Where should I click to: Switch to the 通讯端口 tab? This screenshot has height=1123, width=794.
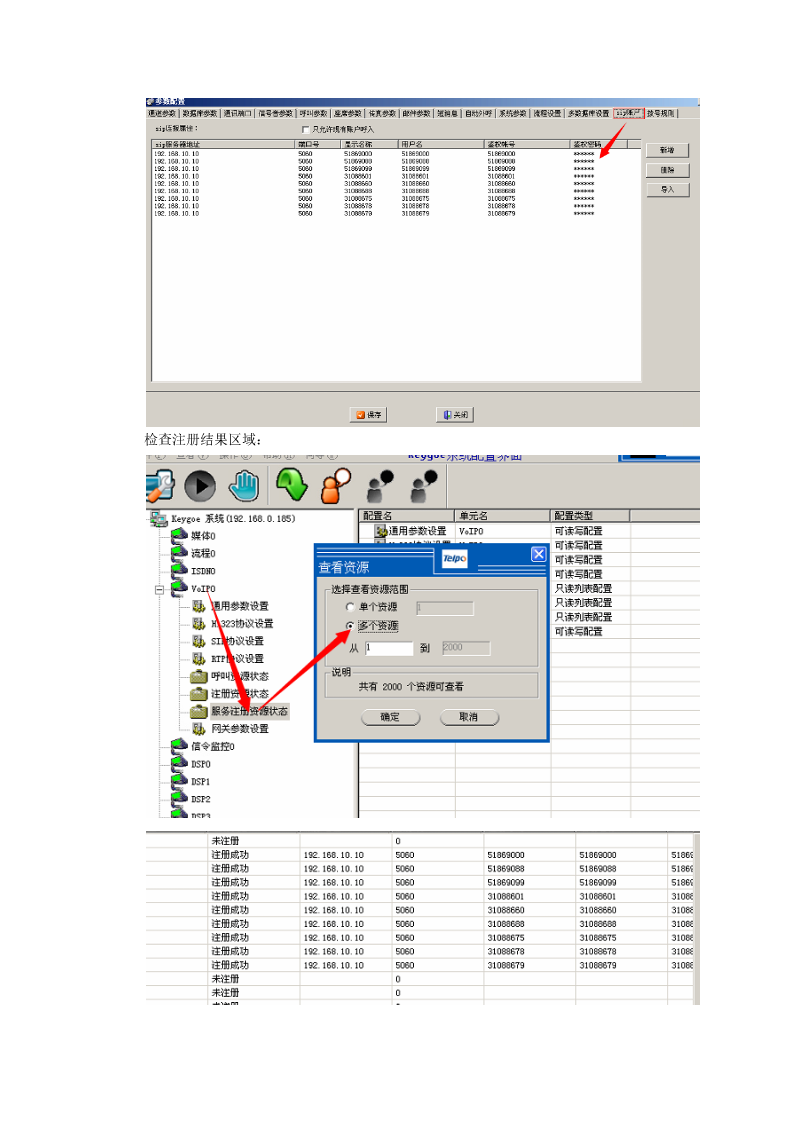click(238, 113)
